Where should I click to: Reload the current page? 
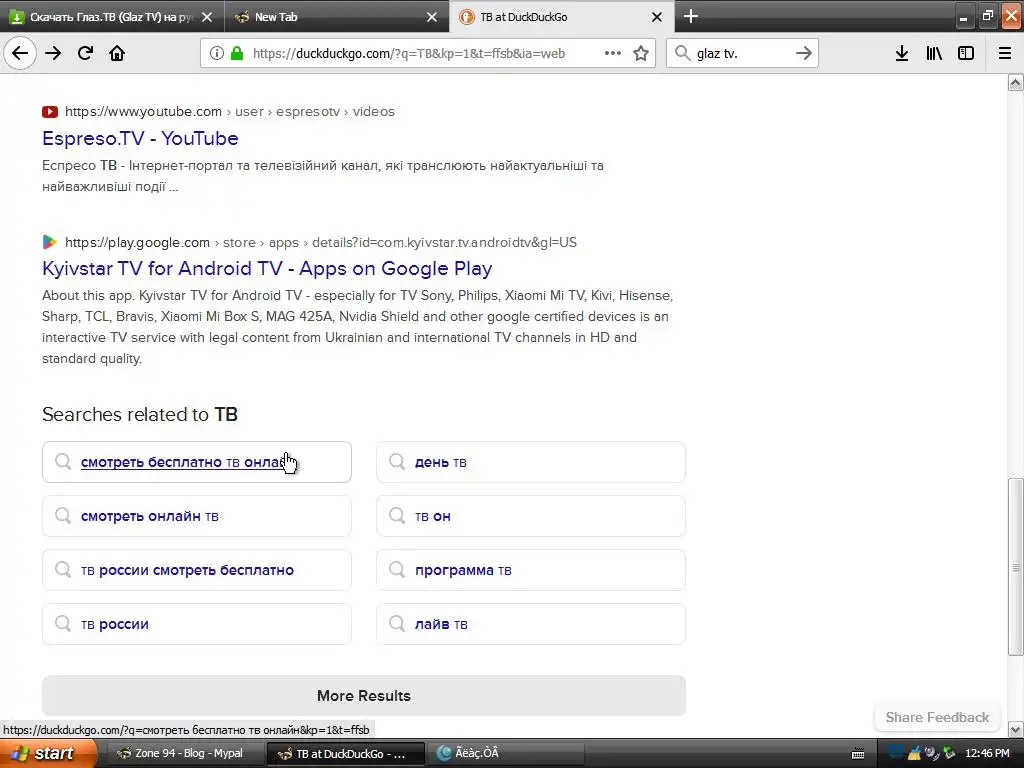(x=85, y=53)
